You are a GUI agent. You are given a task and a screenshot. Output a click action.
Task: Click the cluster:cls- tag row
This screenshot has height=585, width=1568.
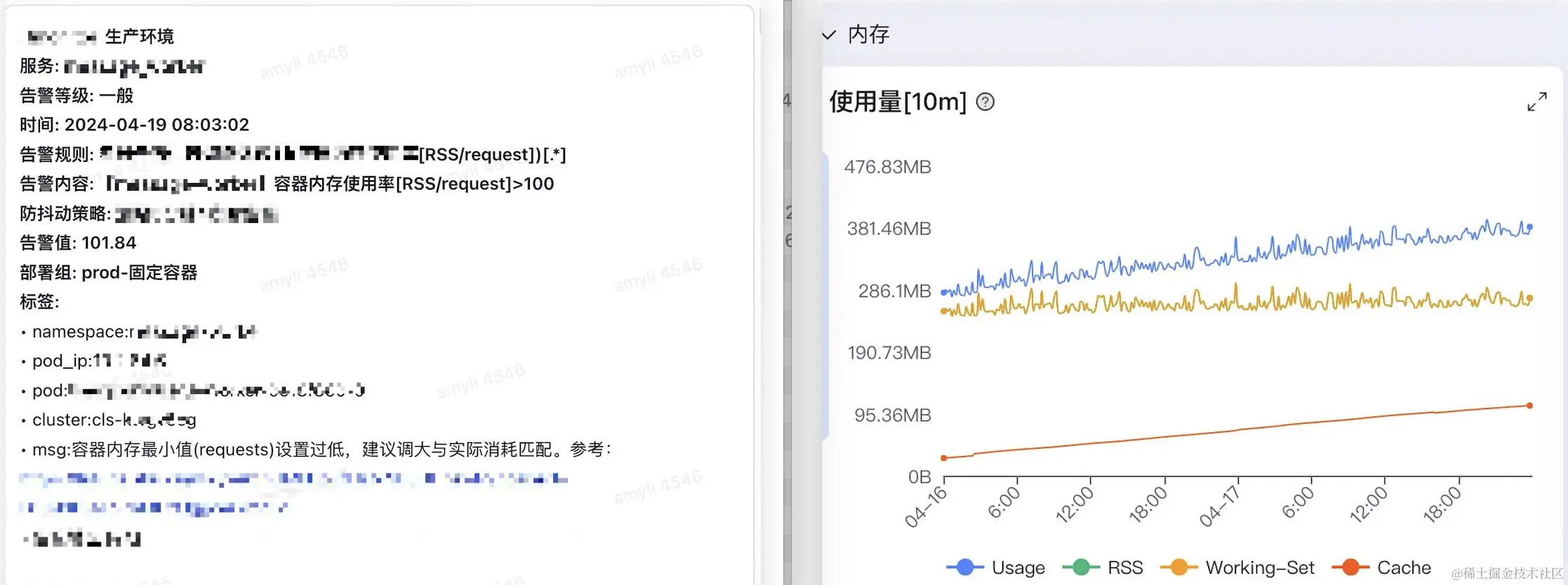coord(109,420)
